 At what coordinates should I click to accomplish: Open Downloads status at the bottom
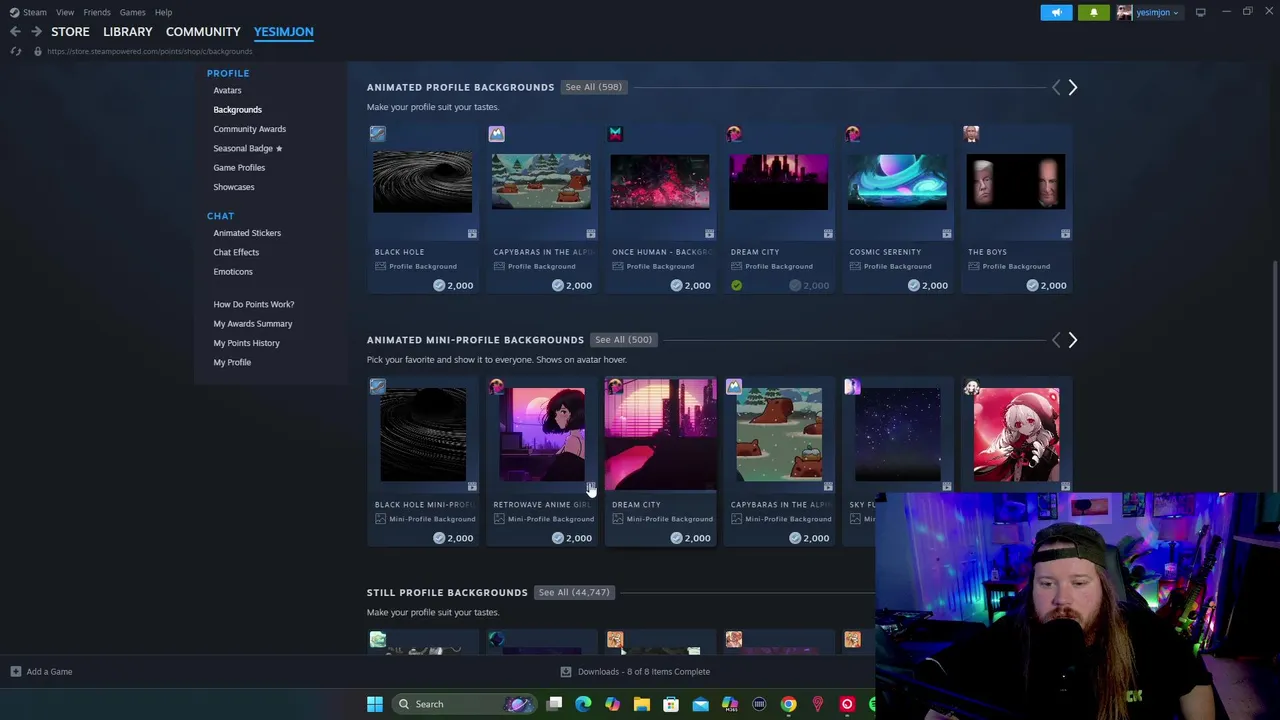pyautogui.click(x=635, y=672)
